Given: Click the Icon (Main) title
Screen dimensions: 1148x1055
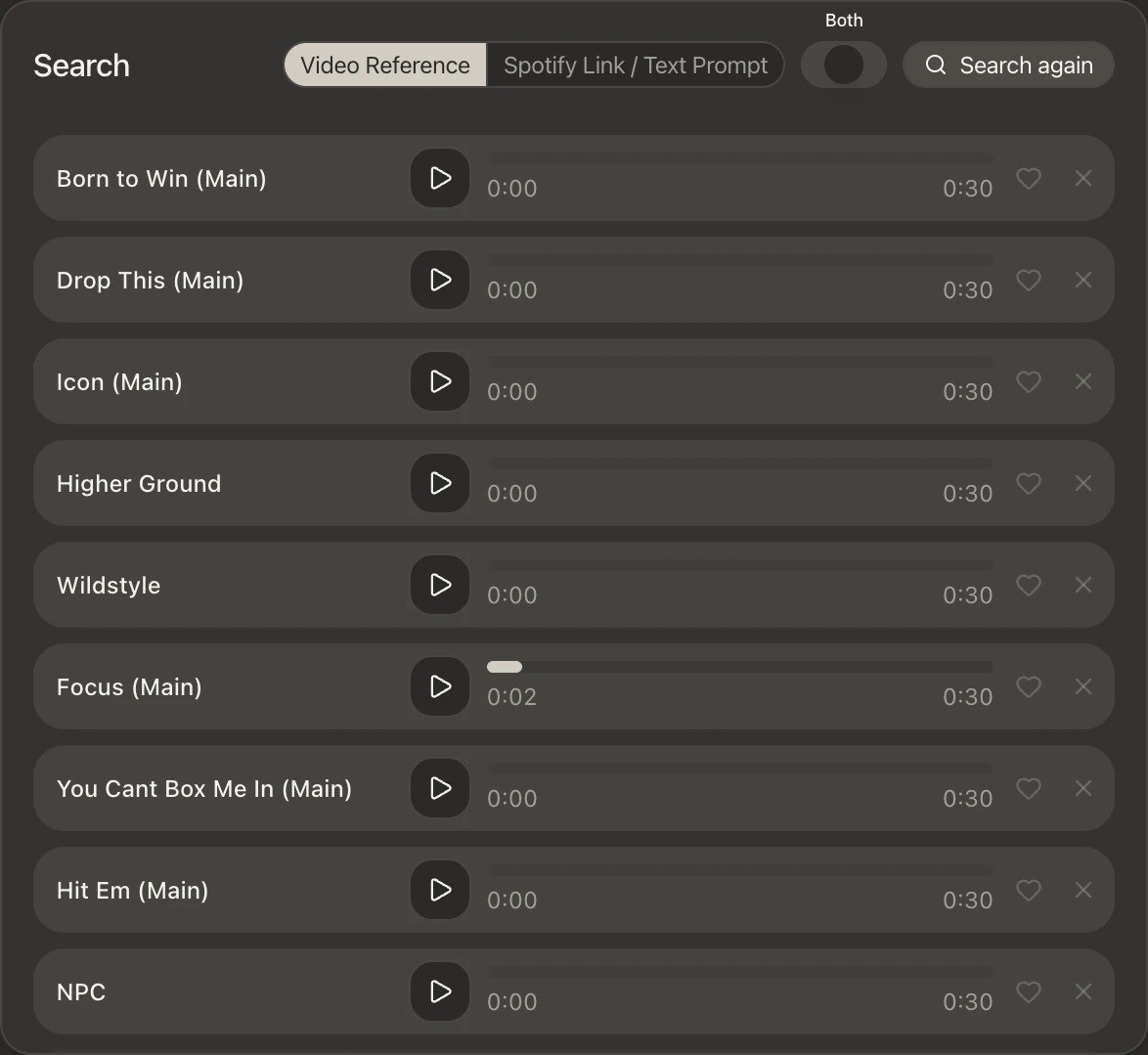Looking at the screenshot, I should (x=119, y=382).
